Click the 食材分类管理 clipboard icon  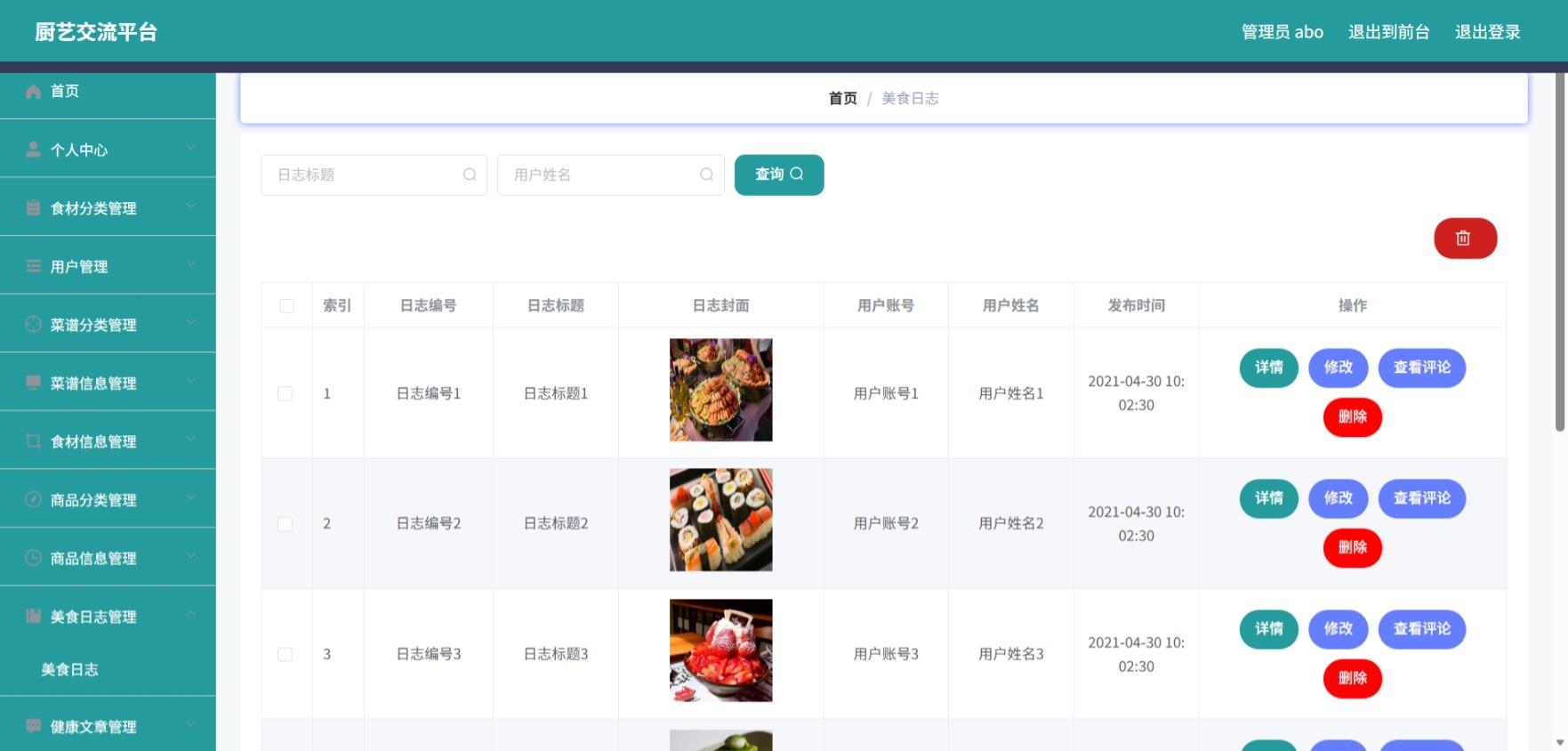click(33, 207)
